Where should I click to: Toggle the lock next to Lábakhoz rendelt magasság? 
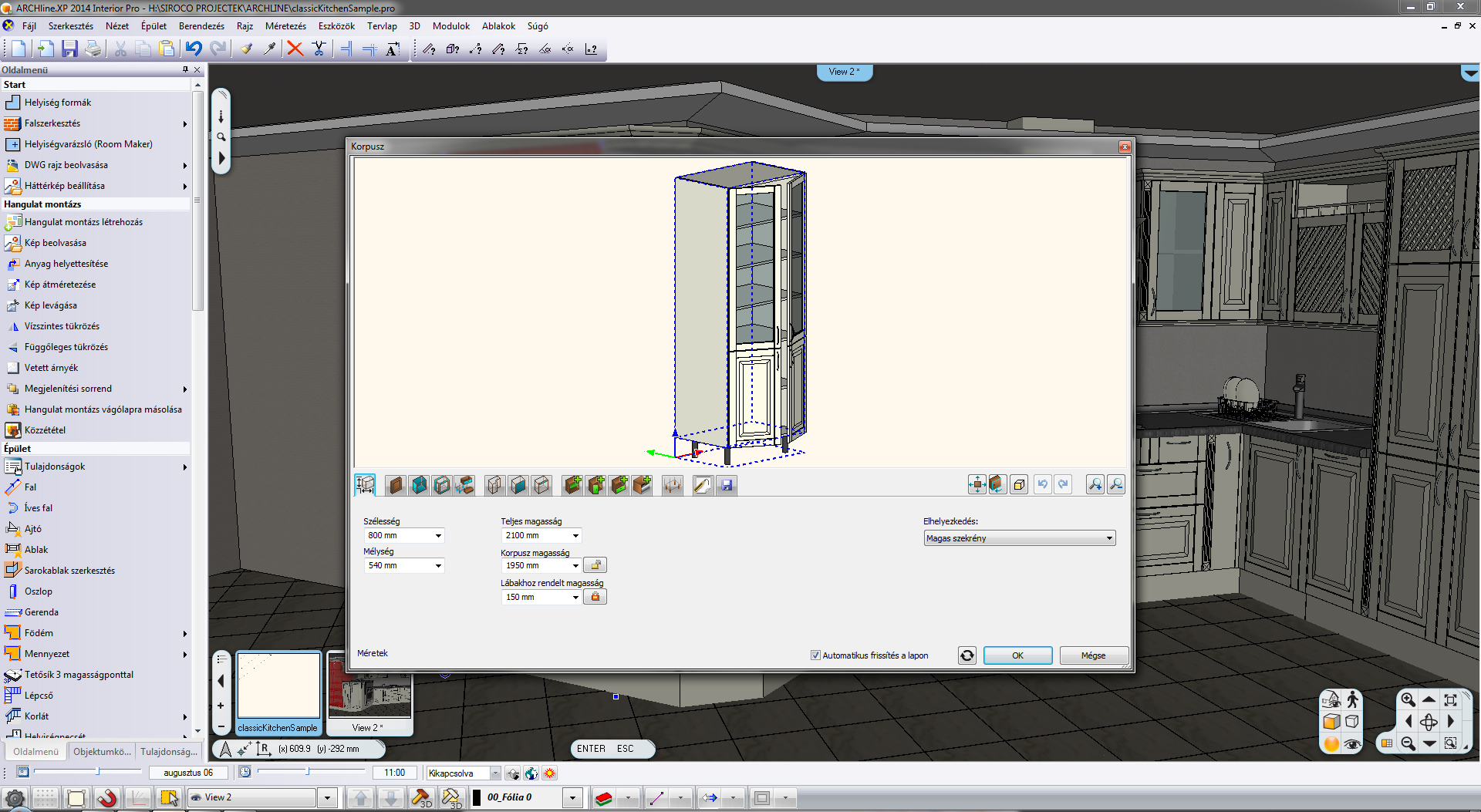595,597
